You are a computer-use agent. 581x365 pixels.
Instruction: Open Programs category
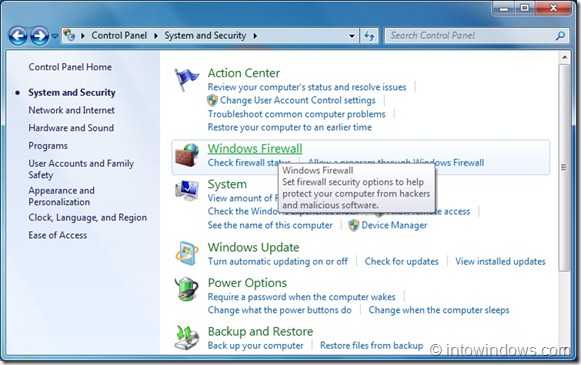[x=48, y=146]
